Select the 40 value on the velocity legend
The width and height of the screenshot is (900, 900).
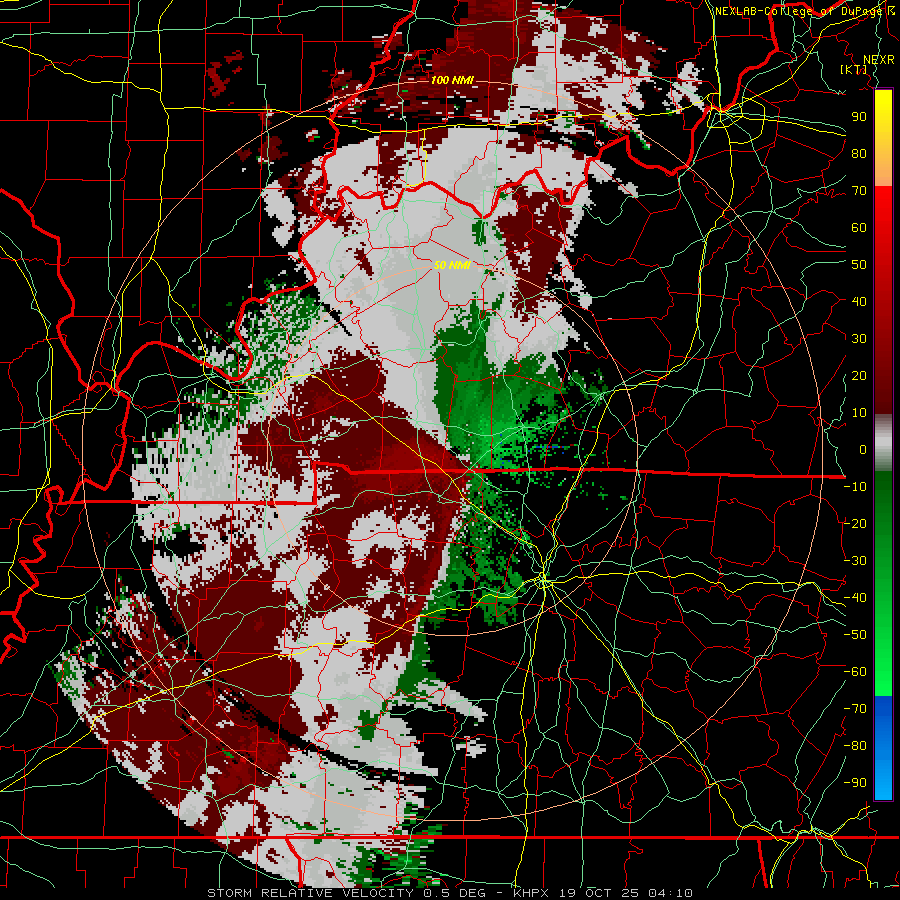click(859, 301)
